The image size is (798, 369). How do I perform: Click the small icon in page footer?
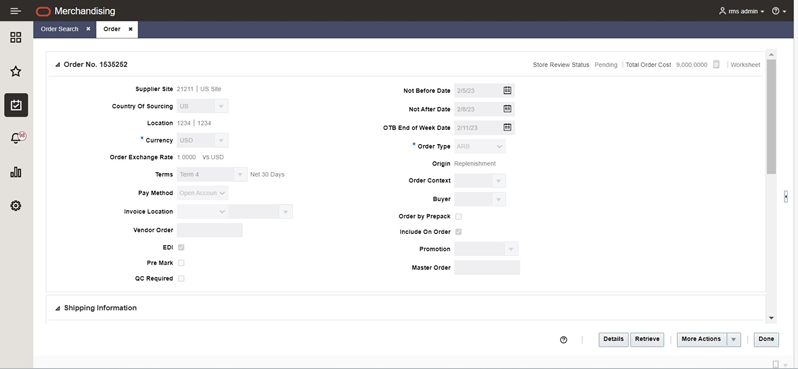(776, 364)
